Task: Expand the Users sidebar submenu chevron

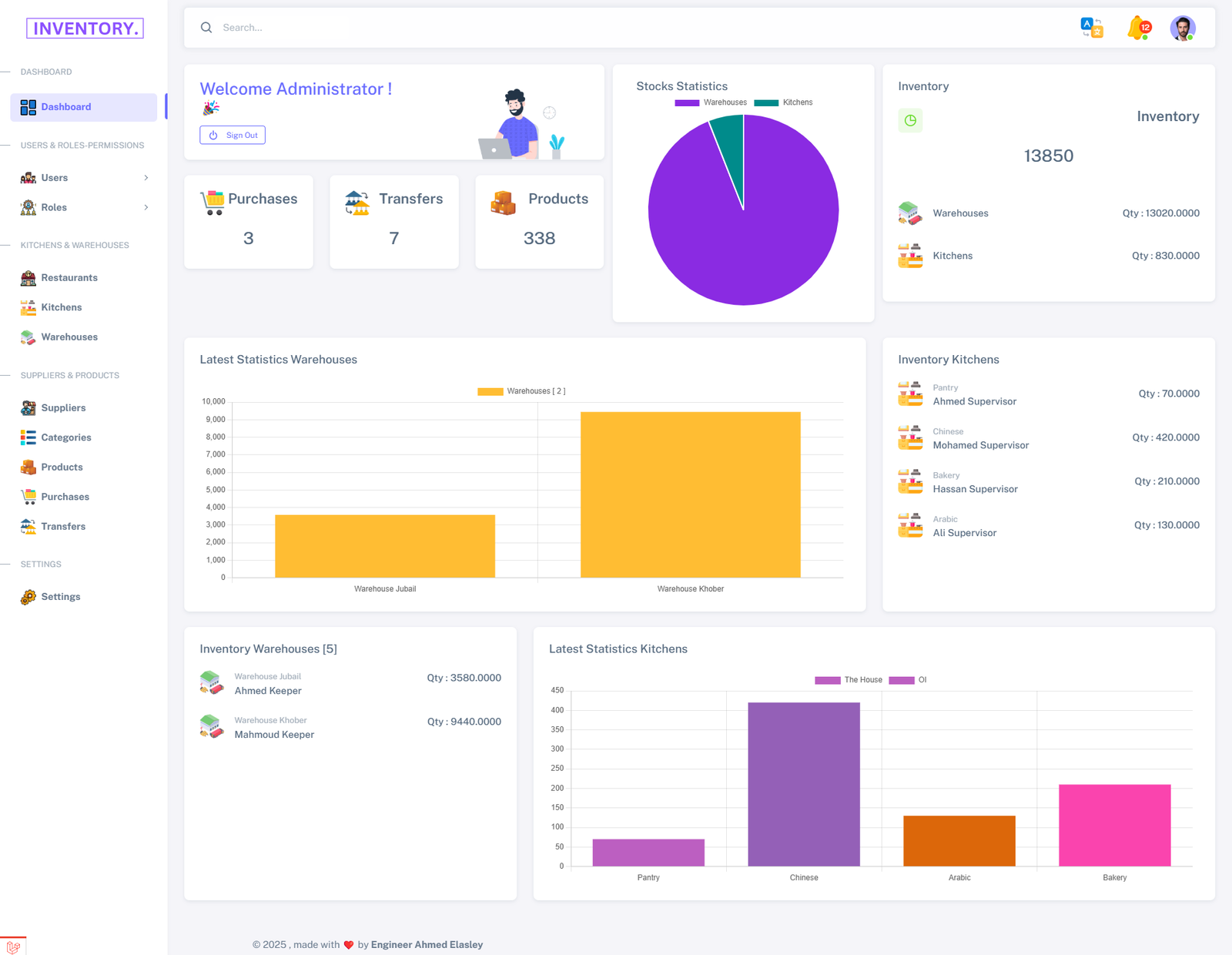Action: coord(146,178)
